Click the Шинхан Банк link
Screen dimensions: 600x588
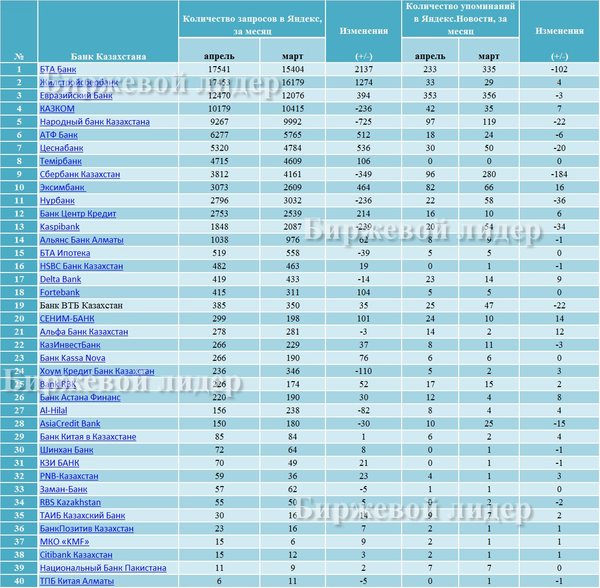[67, 450]
